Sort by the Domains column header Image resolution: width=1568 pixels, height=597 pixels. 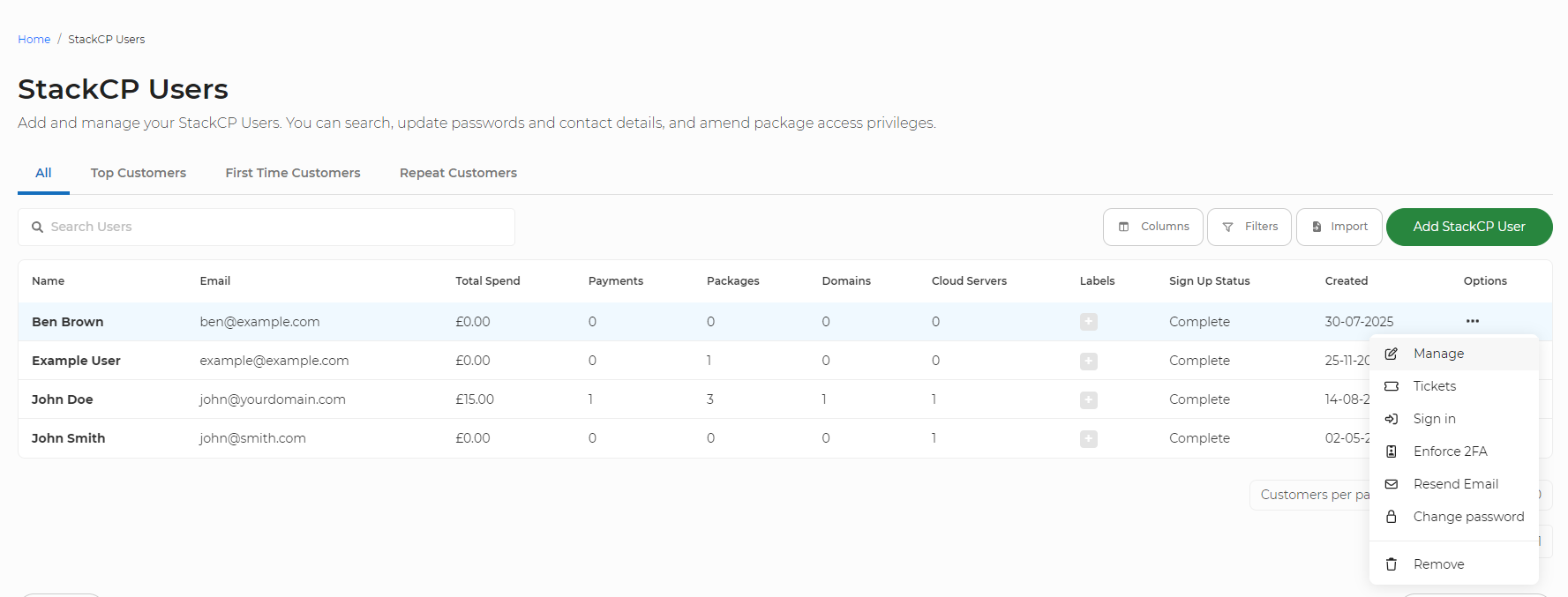[x=846, y=281]
